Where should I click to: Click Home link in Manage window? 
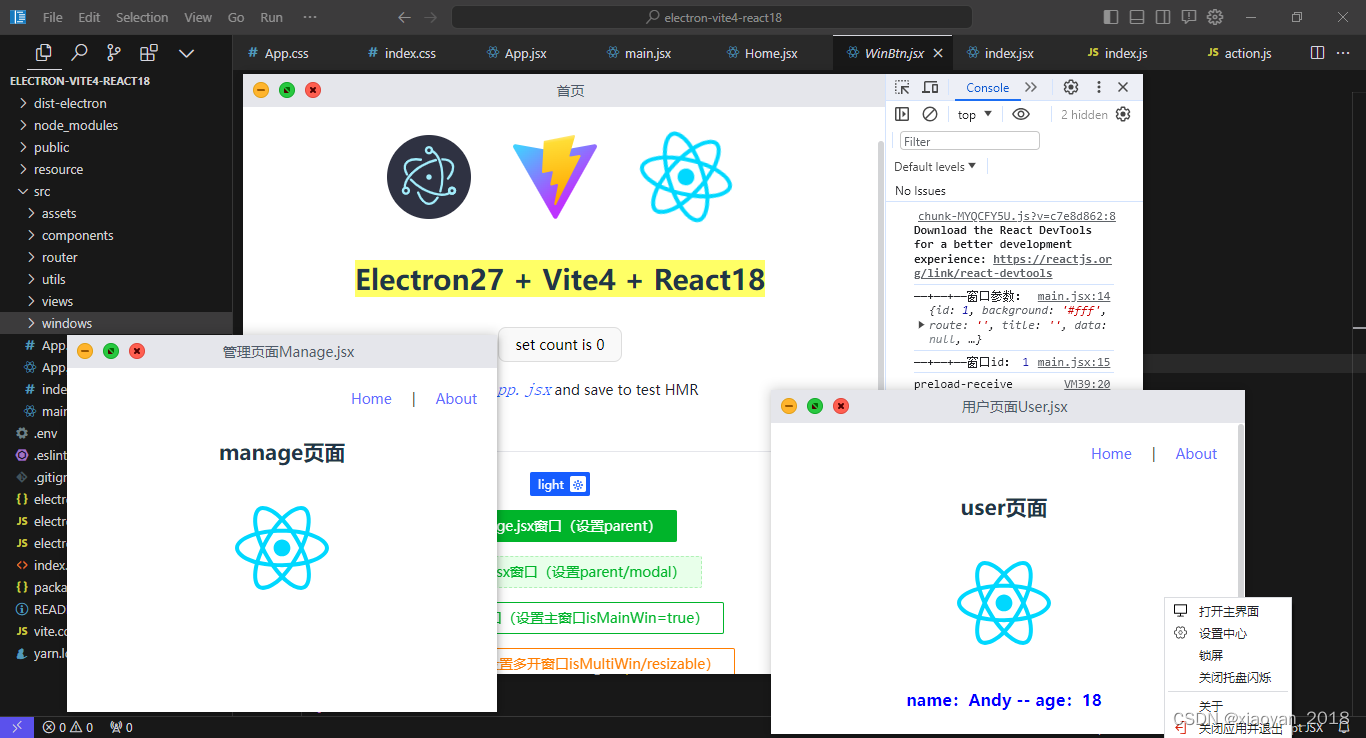[x=371, y=399]
